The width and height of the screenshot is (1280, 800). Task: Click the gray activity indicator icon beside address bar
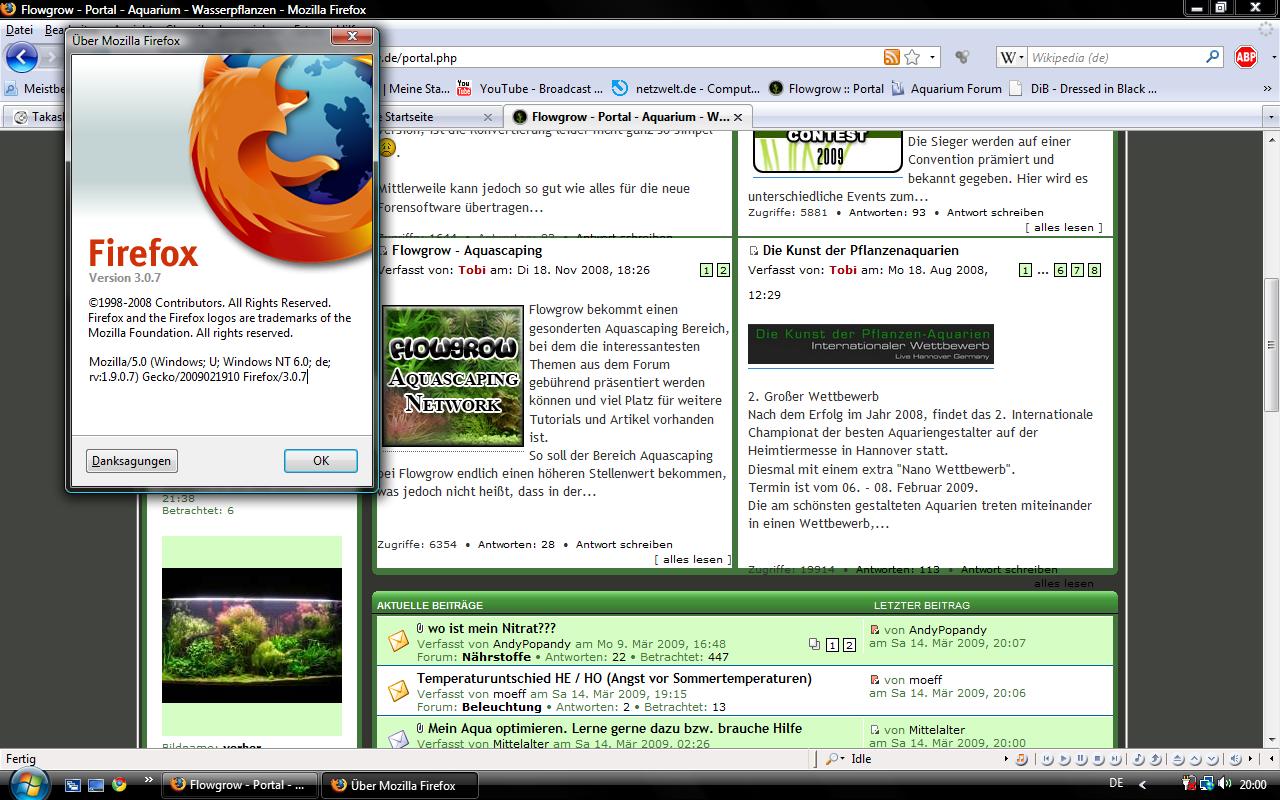click(963, 58)
